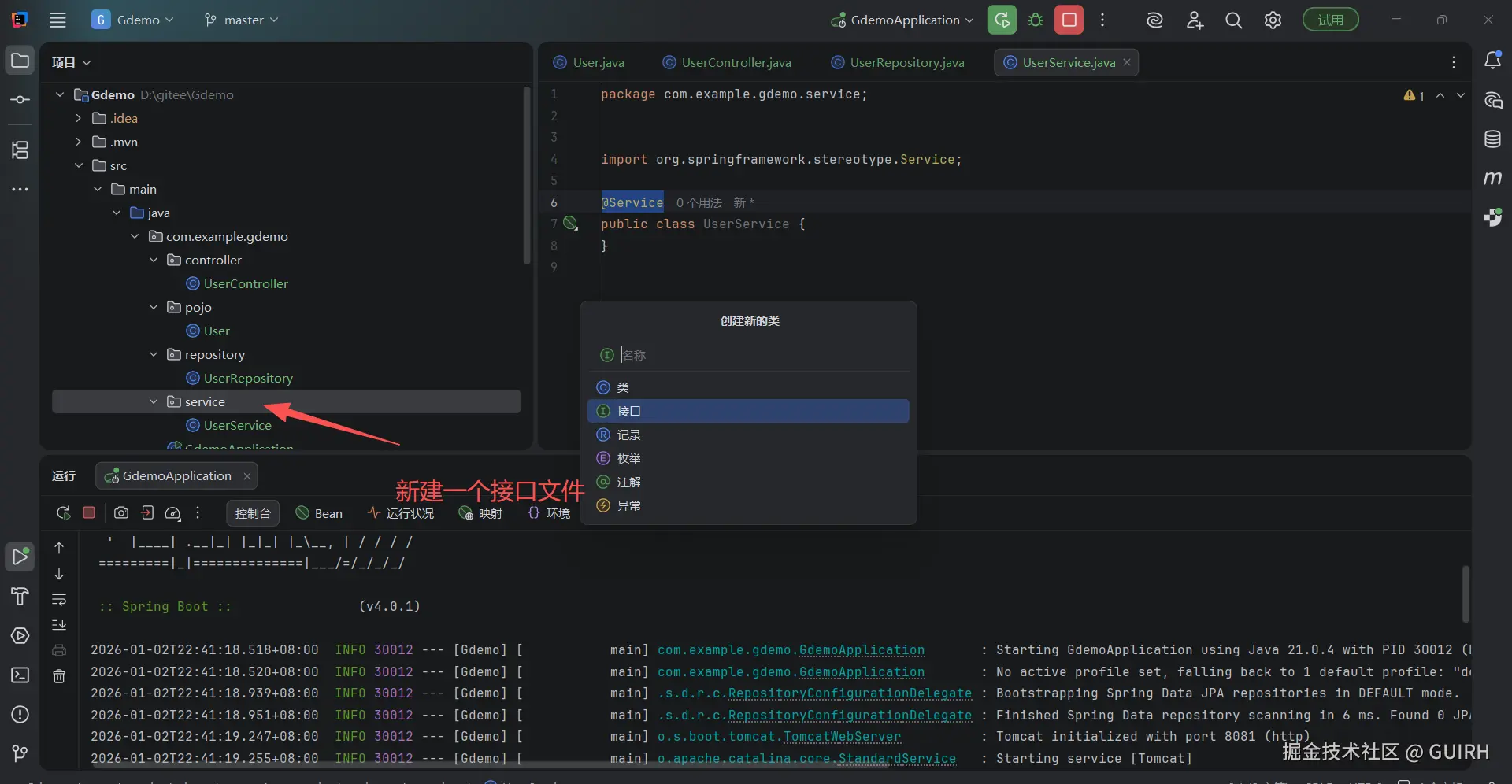Screen dimensions: 1512x784
Task: Open the Notifications bell
Action: 1492,60
